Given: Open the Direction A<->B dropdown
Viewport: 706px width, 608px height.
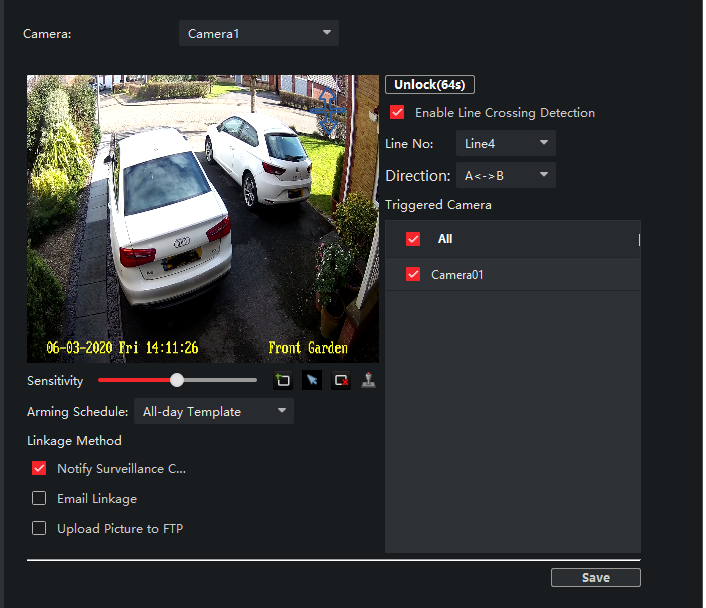Looking at the screenshot, I should (505, 176).
